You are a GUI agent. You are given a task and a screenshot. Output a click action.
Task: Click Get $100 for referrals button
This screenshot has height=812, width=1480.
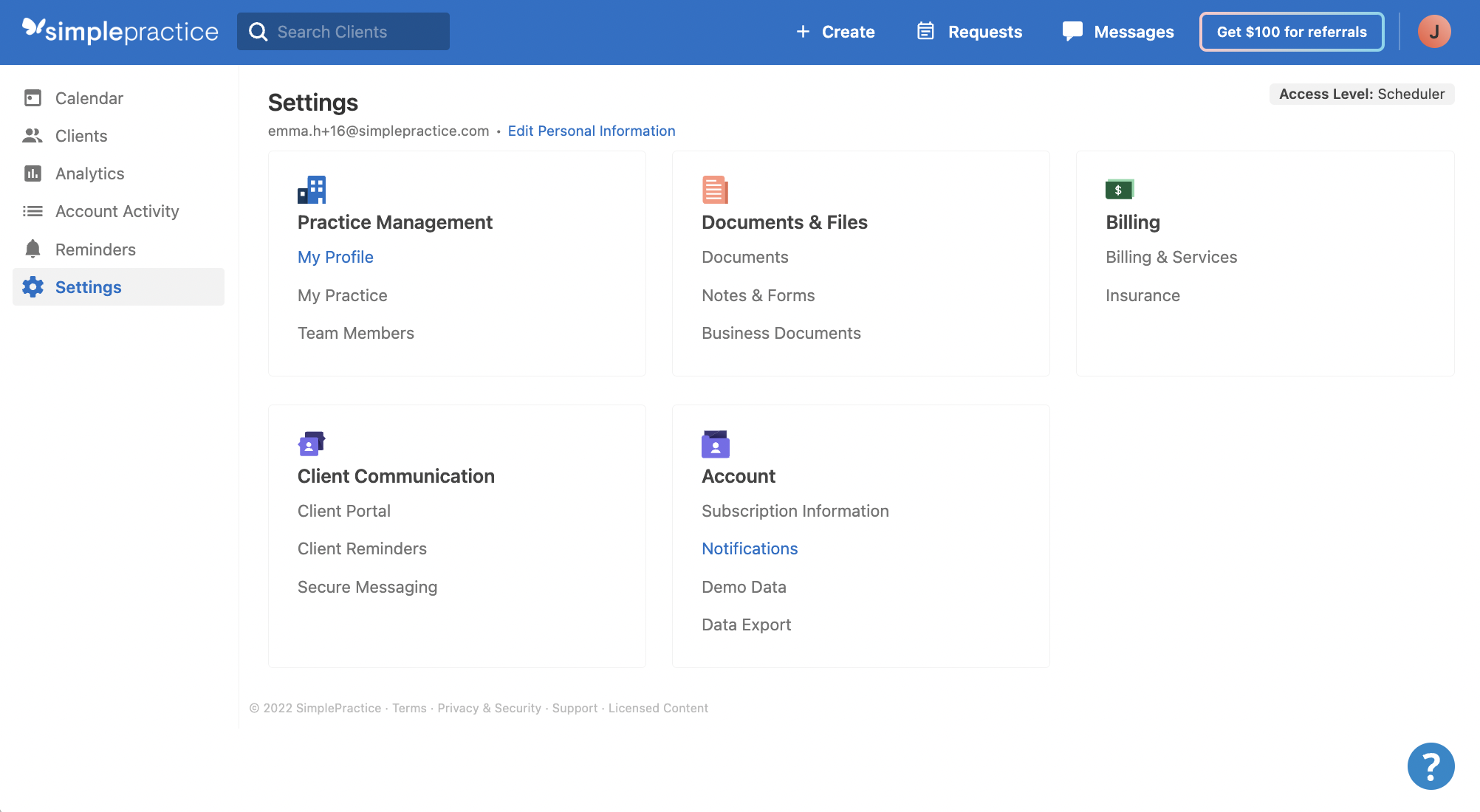coord(1292,32)
